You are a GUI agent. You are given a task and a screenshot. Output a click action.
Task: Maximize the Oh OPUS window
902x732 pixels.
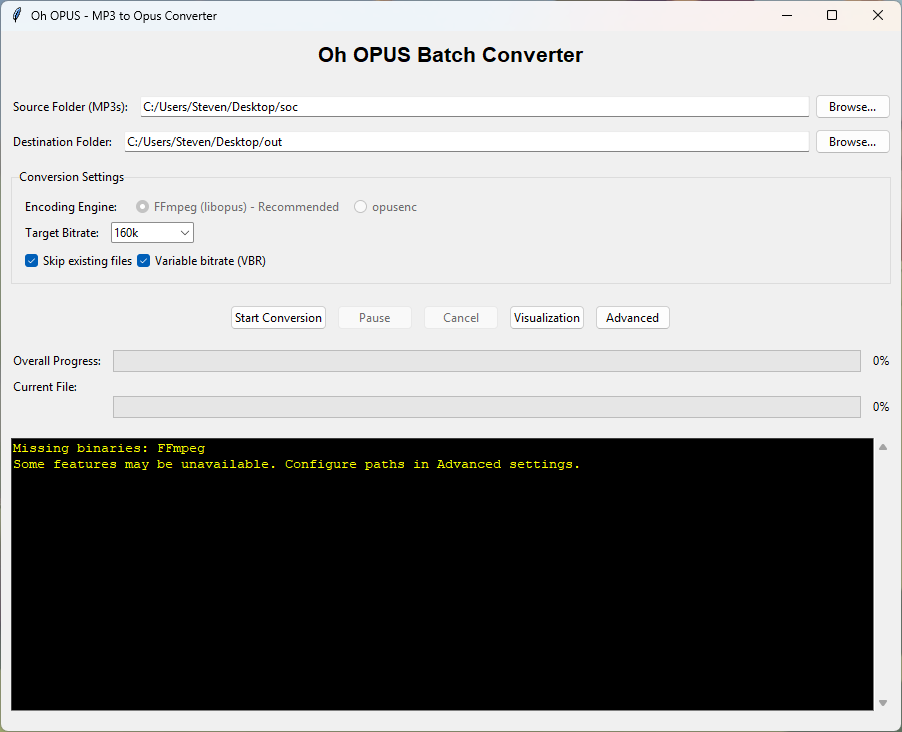(832, 16)
